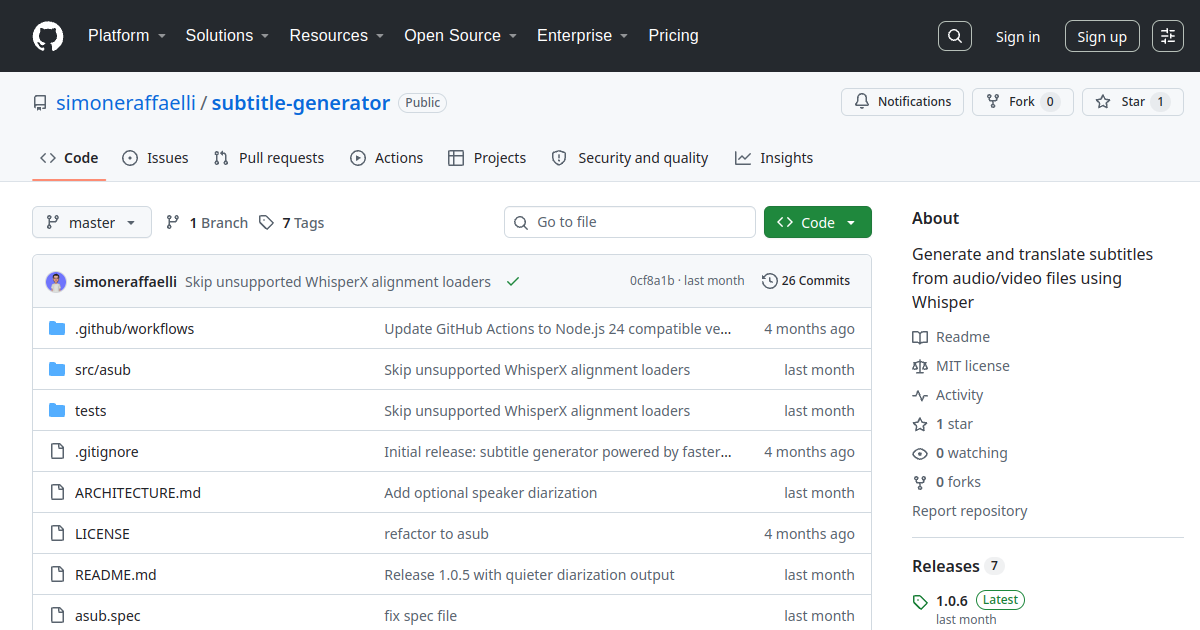The width and height of the screenshot is (1200, 630).
Task: Open the MIT license link
Action: 961,366
